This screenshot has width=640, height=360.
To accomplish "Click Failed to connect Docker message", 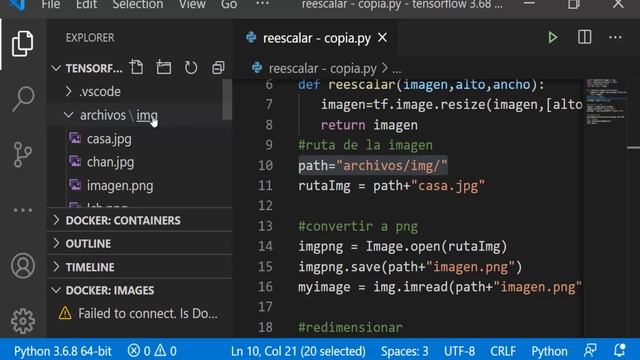I will pos(148,313).
